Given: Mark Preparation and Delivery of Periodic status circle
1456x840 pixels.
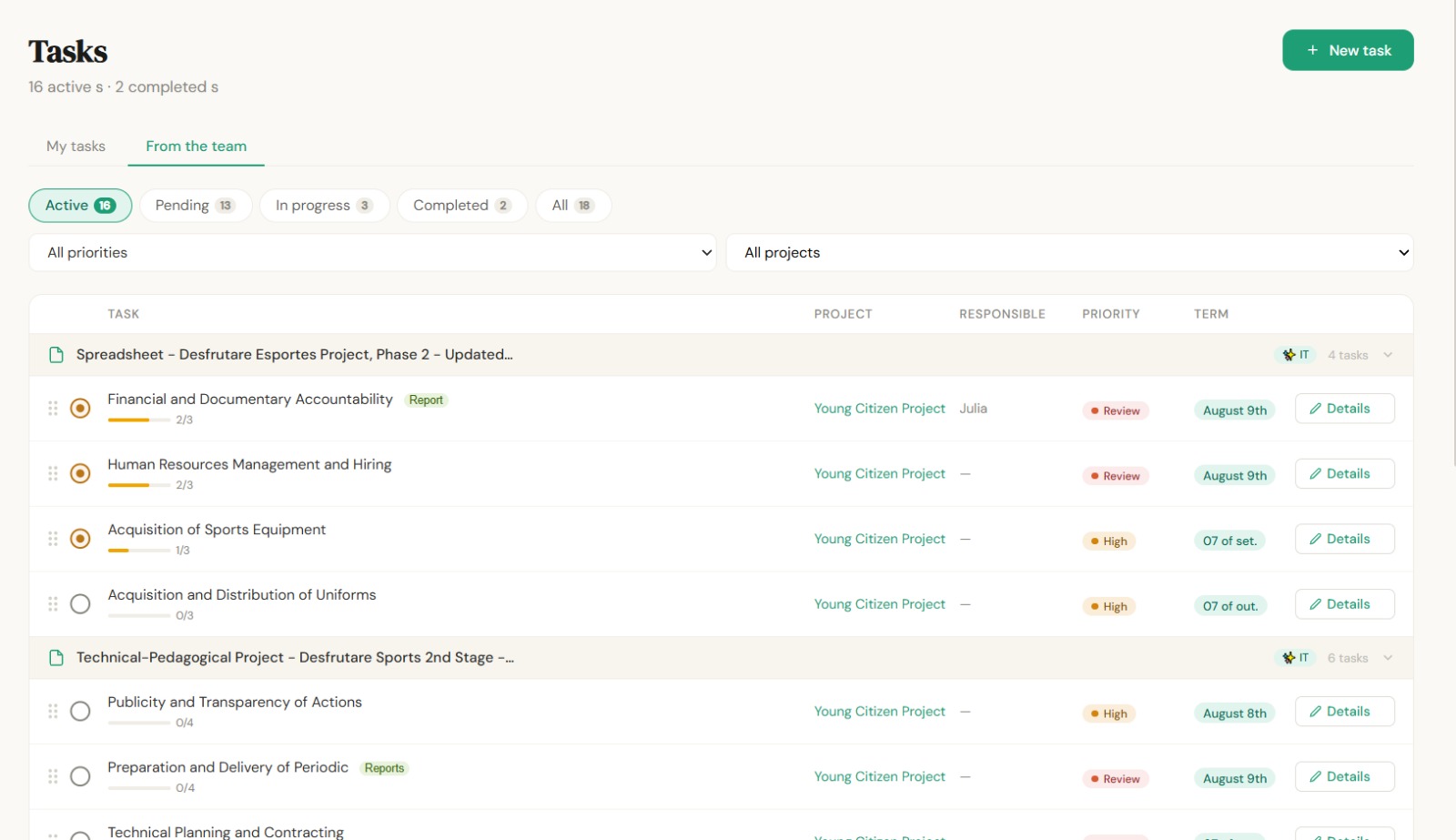Looking at the screenshot, I should click(x=80, y=776).
